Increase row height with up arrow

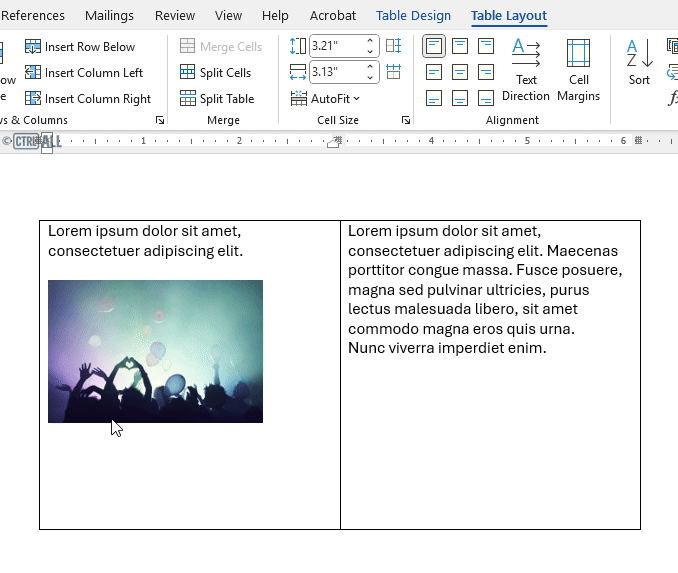point(370,41)
